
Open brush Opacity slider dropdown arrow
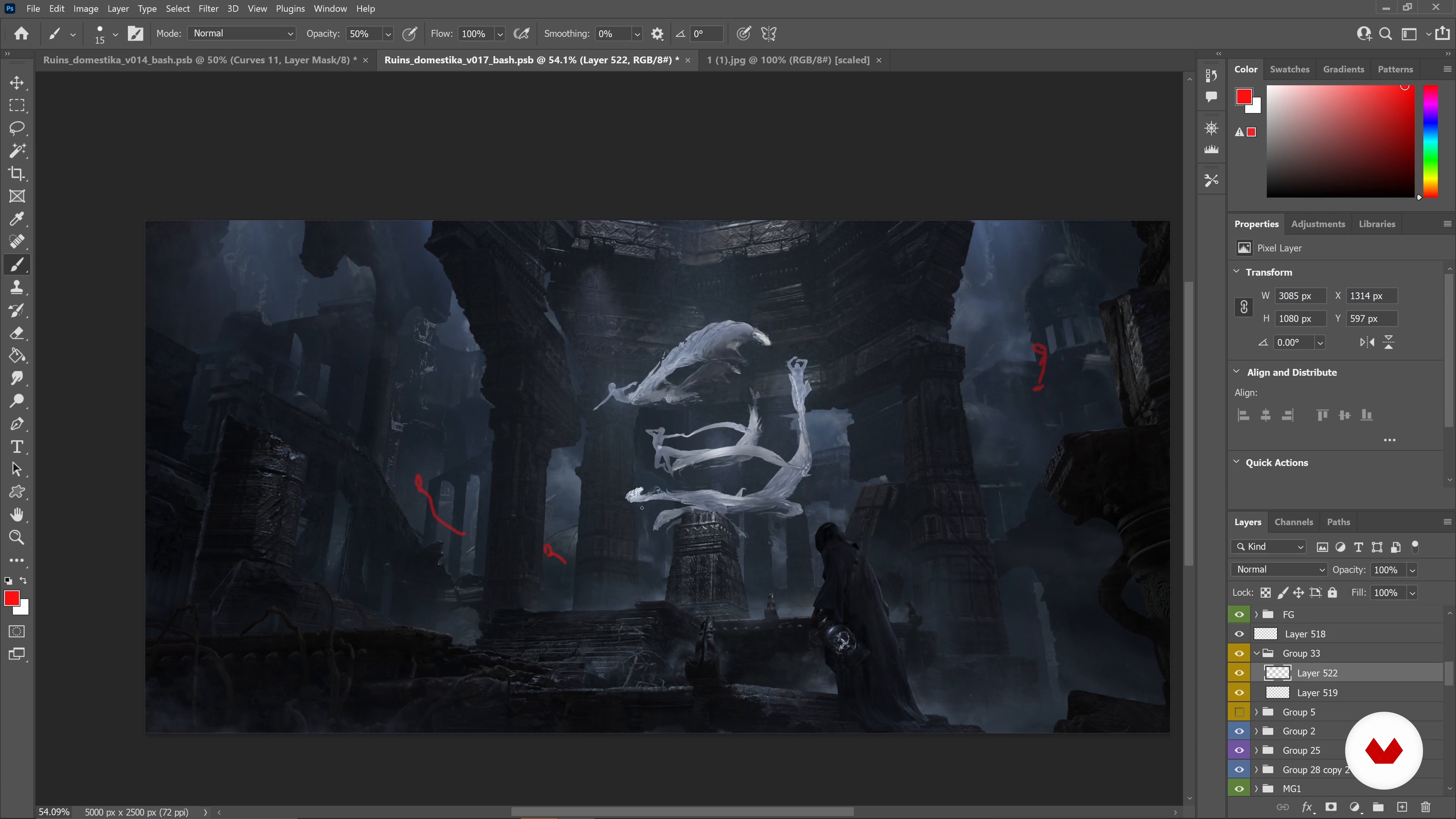pyautogui.click(x=388, y=34)
